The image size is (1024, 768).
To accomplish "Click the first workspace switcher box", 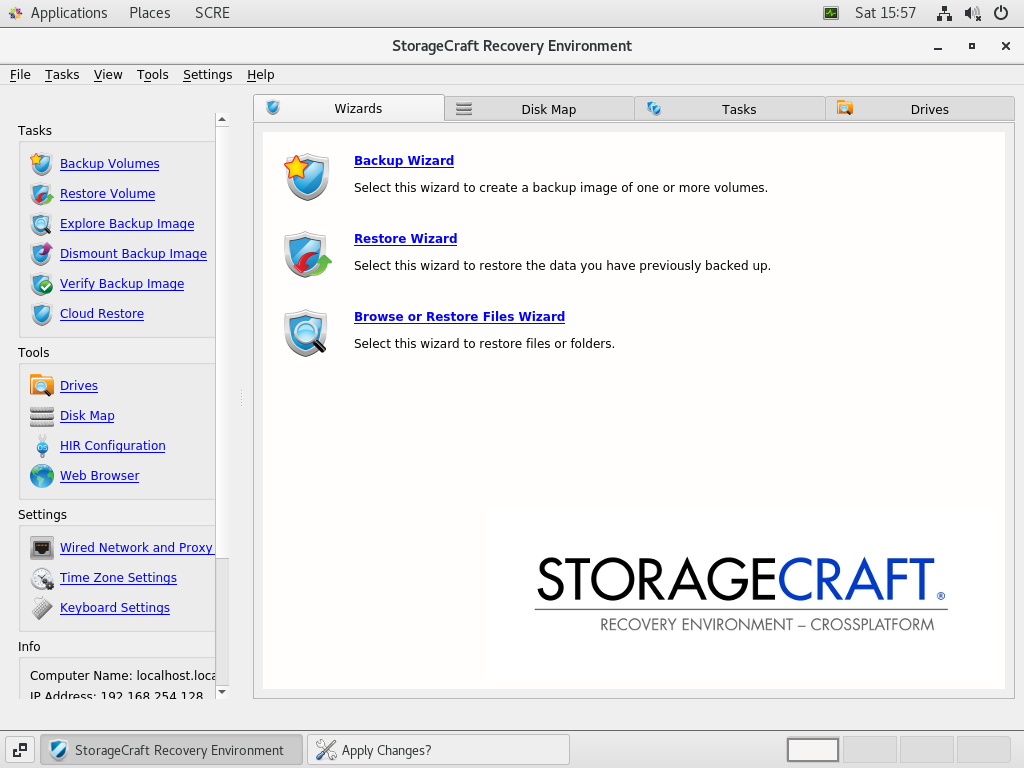I will pyautogui.click(x=812, y=750).
